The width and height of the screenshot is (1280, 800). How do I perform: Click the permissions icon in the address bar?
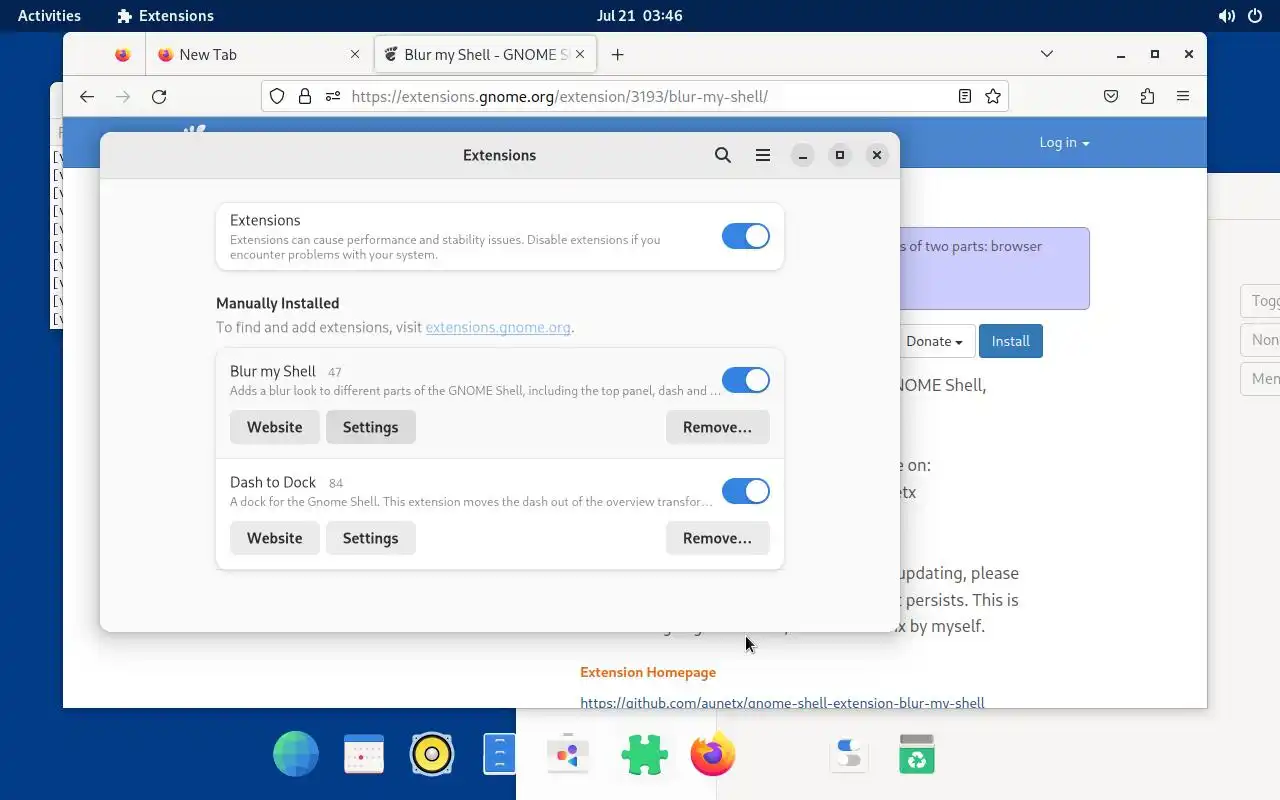tap(333, 96)
